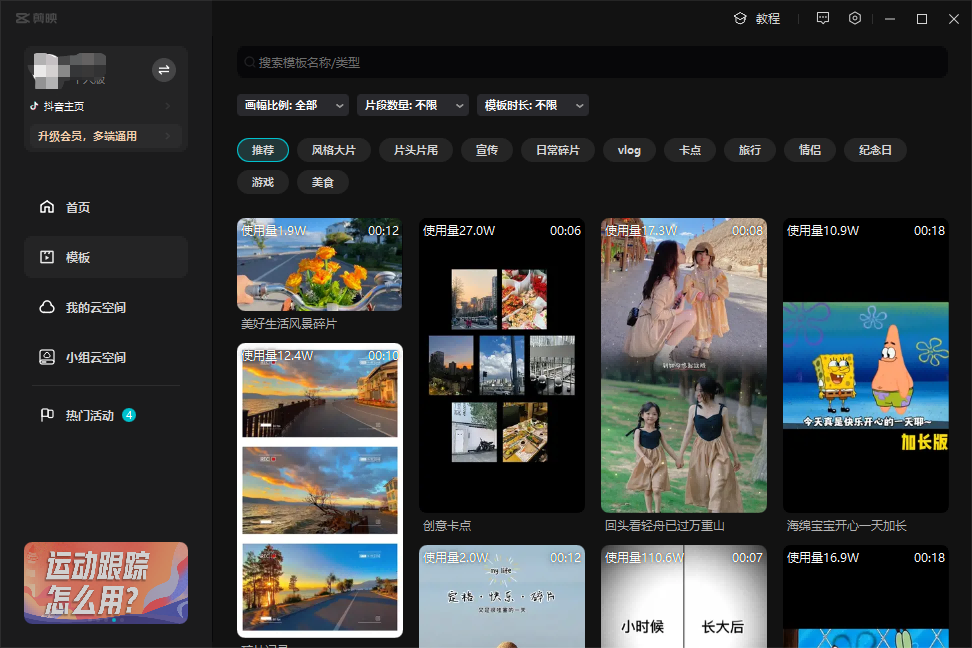Click the 热门活动 flag icon
The image size is (972, 648).
(47, 415)
